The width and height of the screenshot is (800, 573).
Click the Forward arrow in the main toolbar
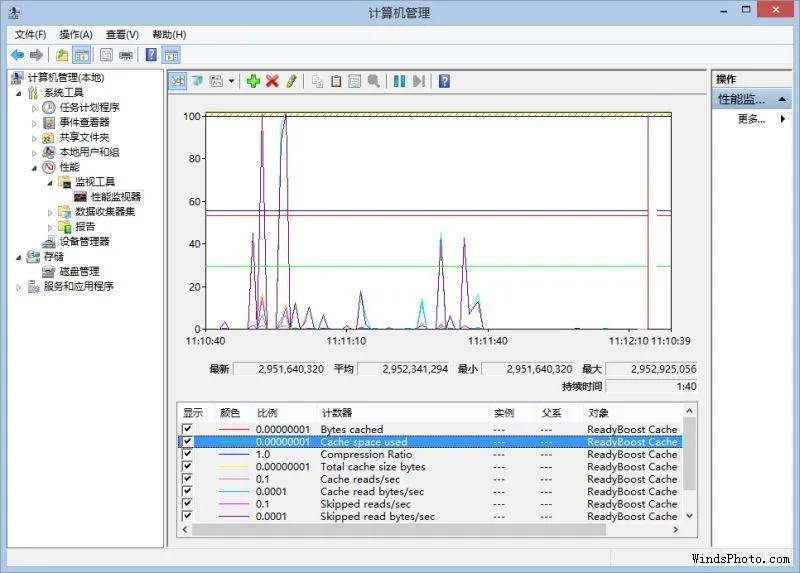coord(36,55)
